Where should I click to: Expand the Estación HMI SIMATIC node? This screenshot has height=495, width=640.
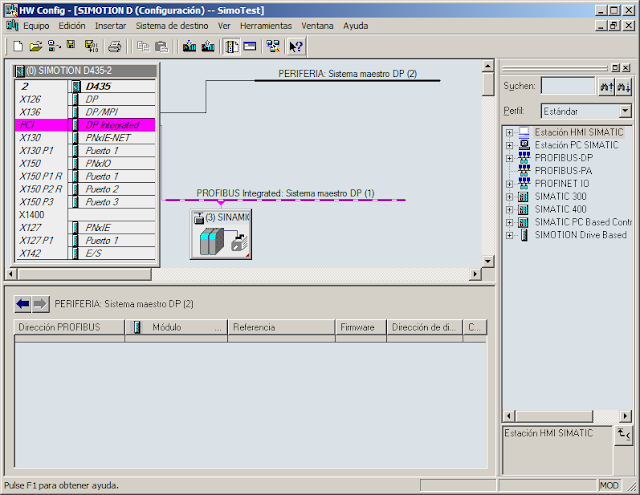509,133
